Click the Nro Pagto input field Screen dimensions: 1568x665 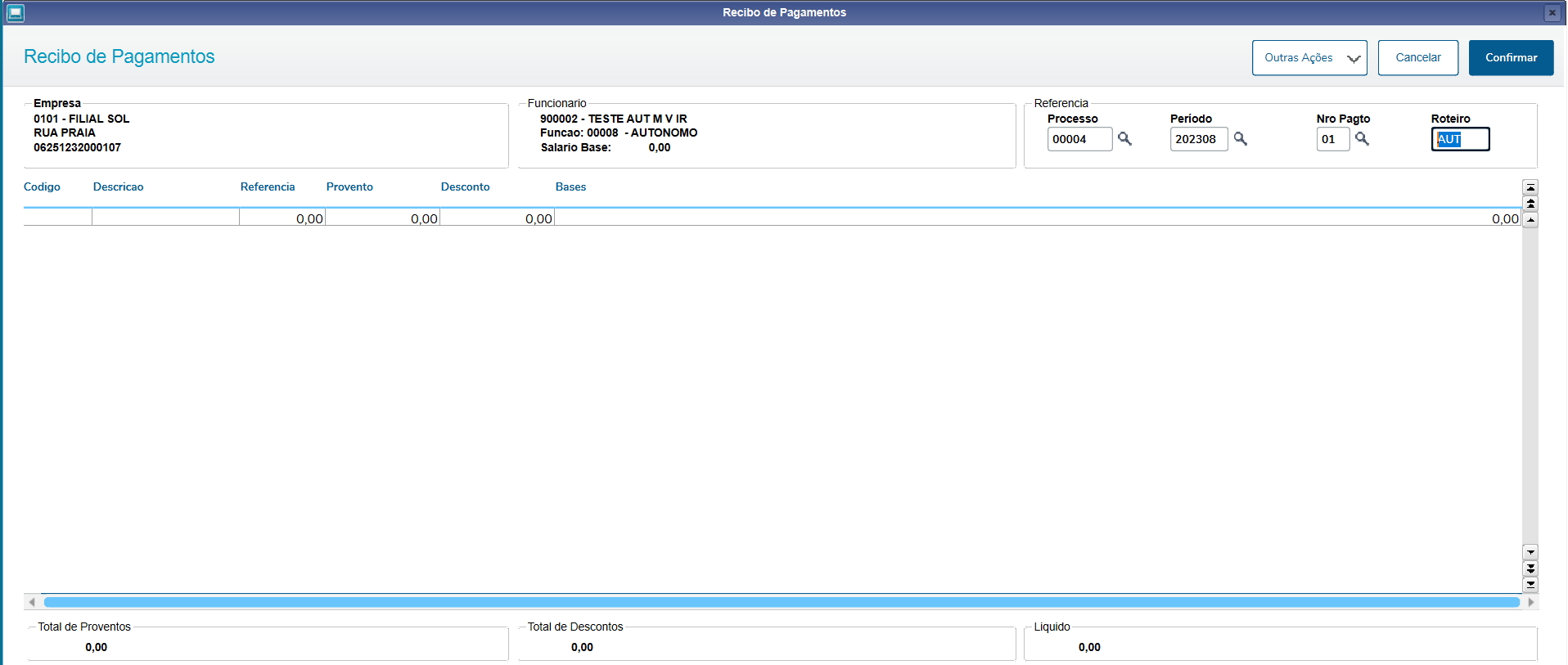[1333, 139]
